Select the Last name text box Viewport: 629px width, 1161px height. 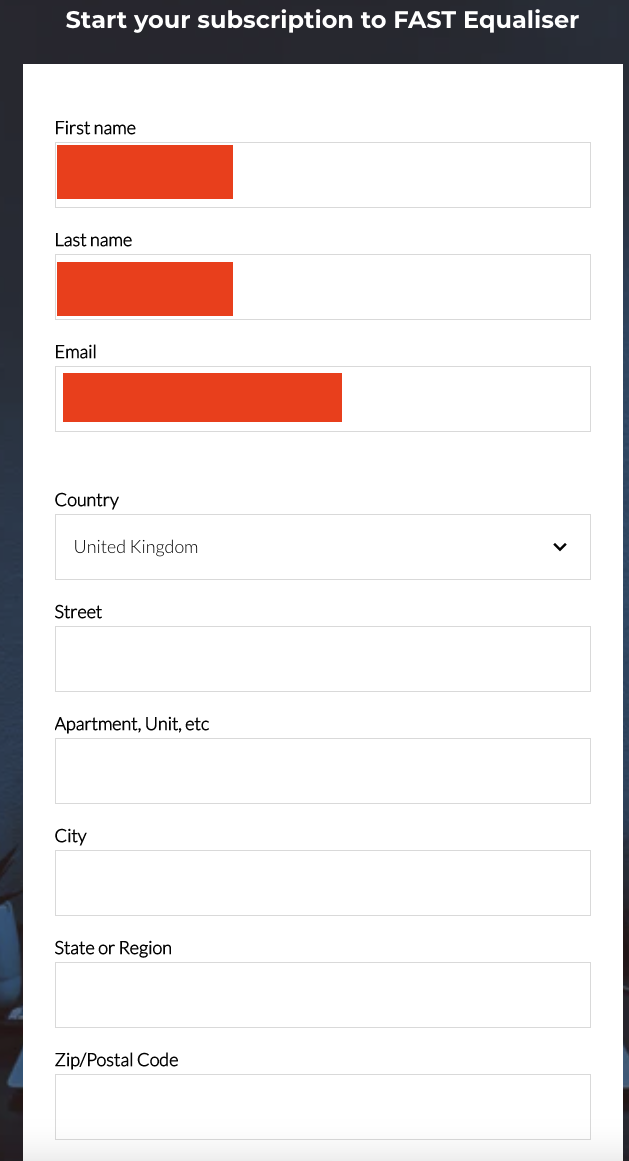[x=323, y=287]
